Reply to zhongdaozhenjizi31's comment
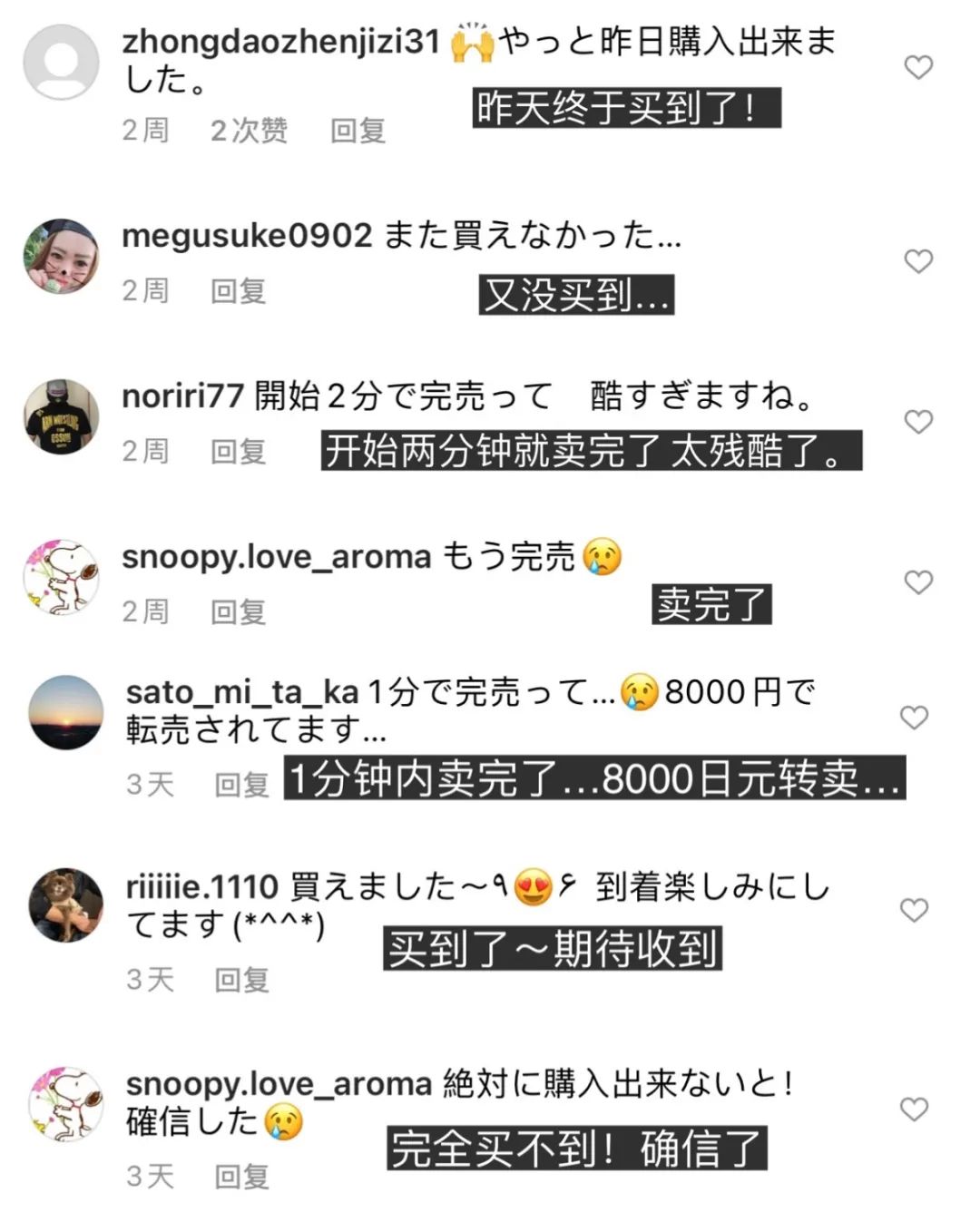 pos(358,131)
